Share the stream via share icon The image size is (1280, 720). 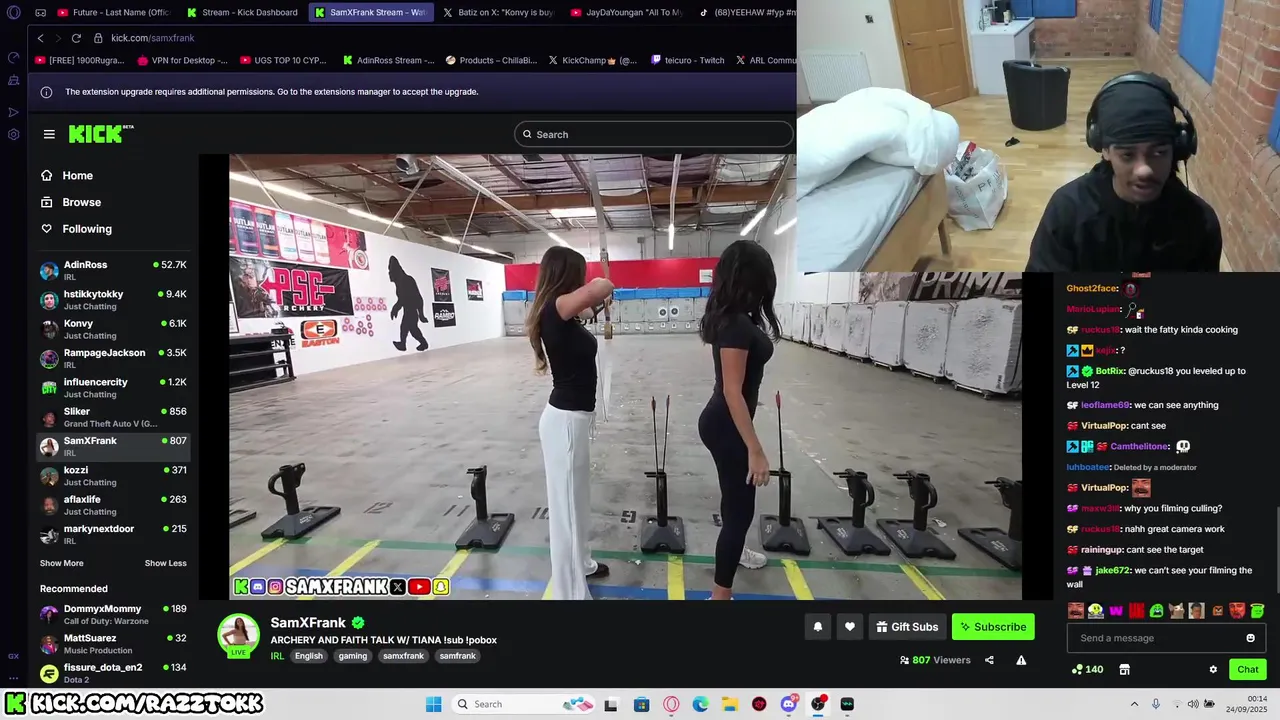coord(989,660)
